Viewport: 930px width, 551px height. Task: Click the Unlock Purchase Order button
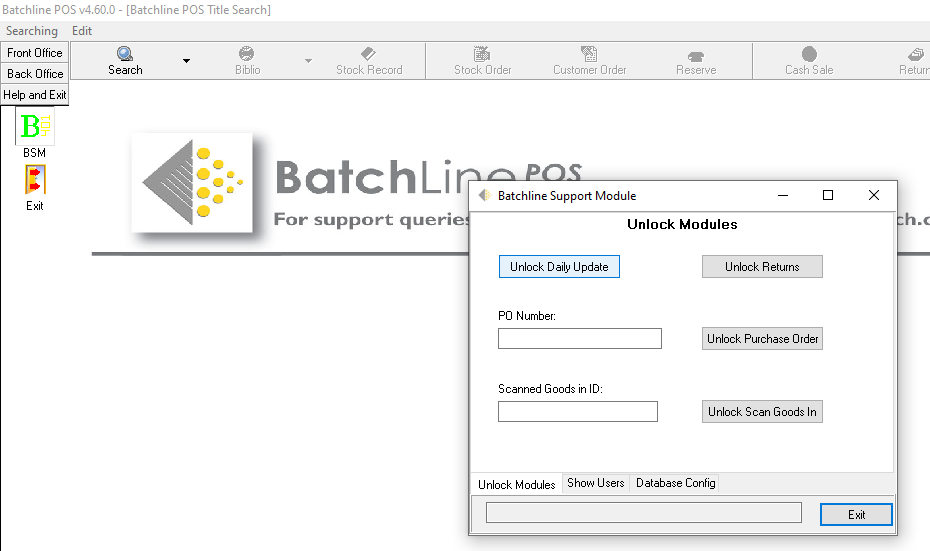pyautogui.click(x=762, y=339)
